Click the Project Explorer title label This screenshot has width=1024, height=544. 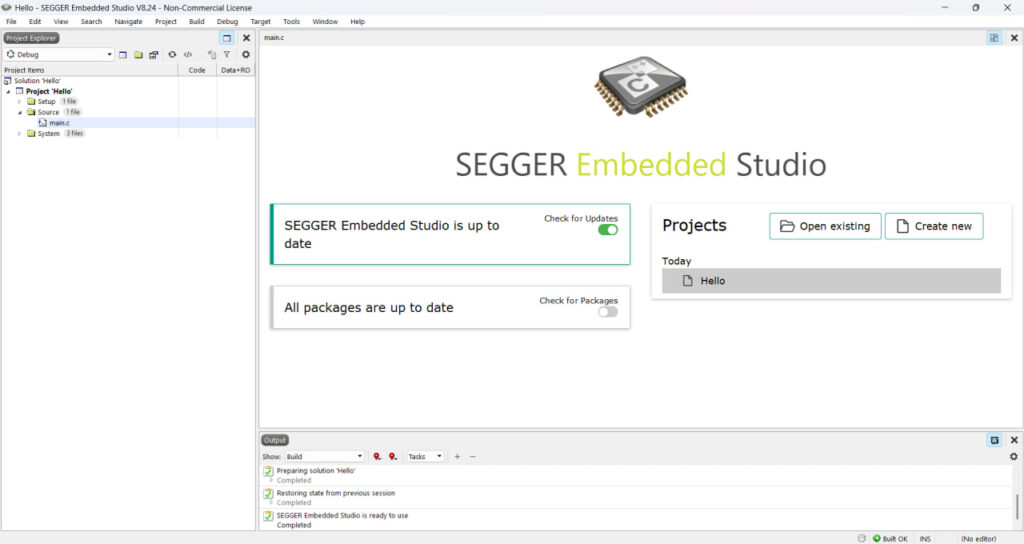(x=31, y=38)
